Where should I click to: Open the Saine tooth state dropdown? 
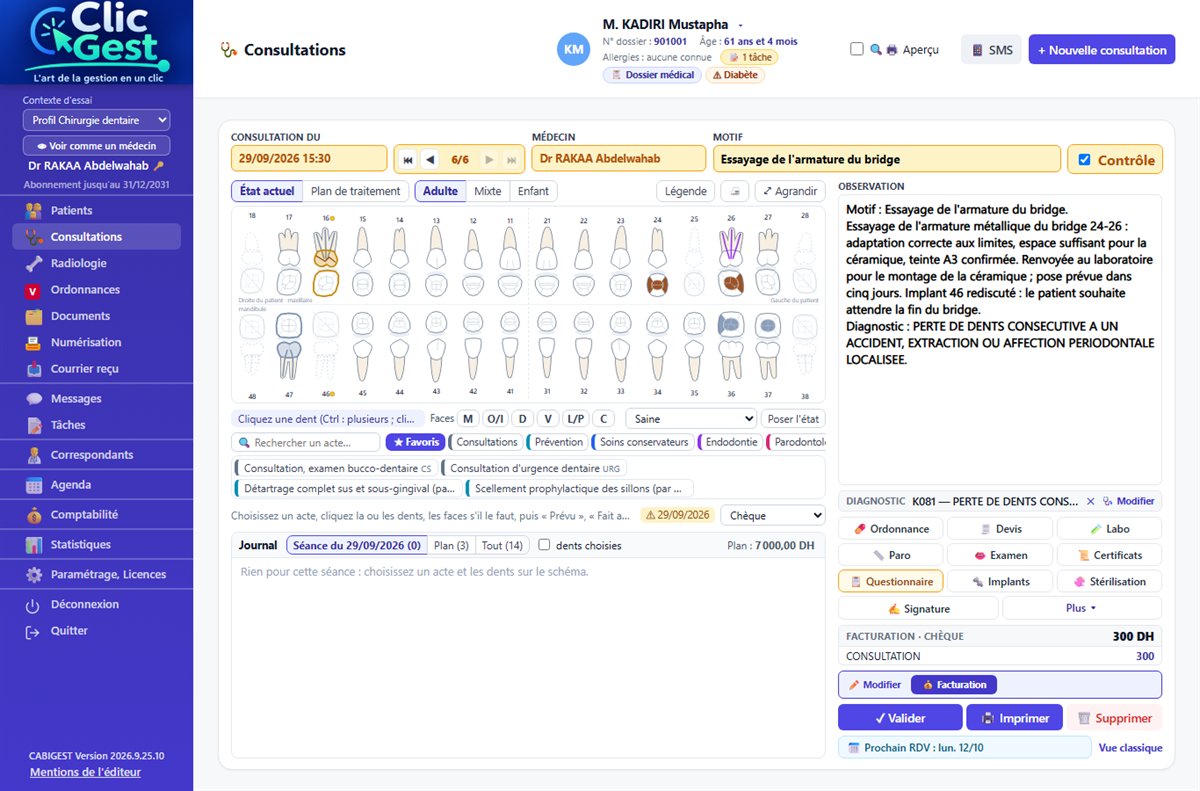[x=691, y=419]
